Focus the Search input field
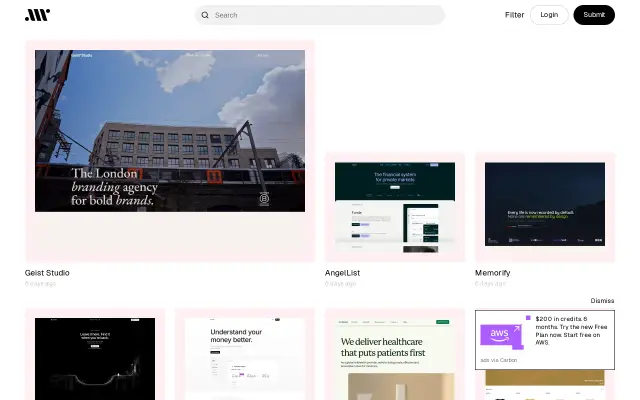 (x=320, y=15)
